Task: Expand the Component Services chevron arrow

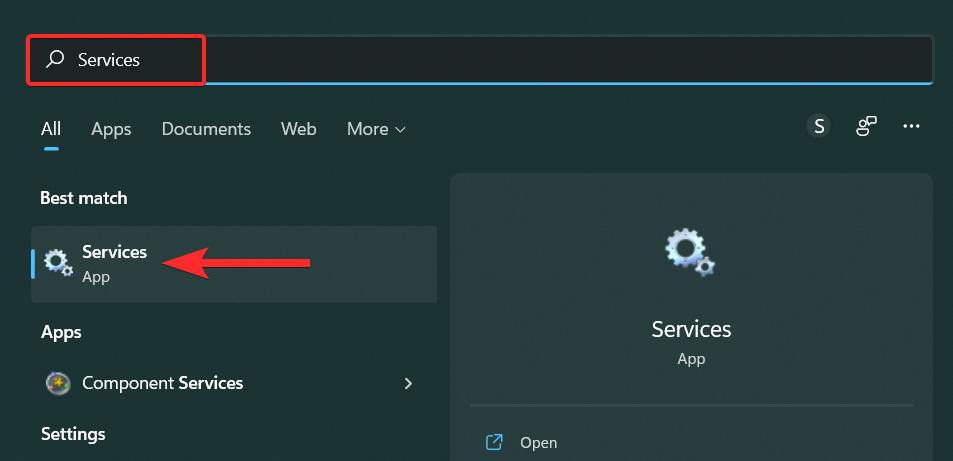Action: pyautogui.click(x=408, y=383)
